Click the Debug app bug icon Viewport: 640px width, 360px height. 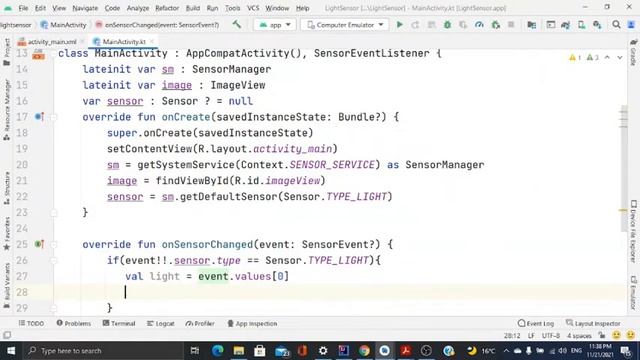coord(447,25)
